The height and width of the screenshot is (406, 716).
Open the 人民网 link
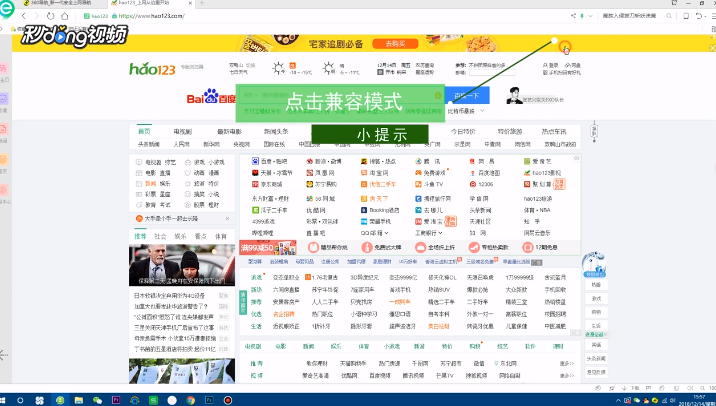(181, 144)
